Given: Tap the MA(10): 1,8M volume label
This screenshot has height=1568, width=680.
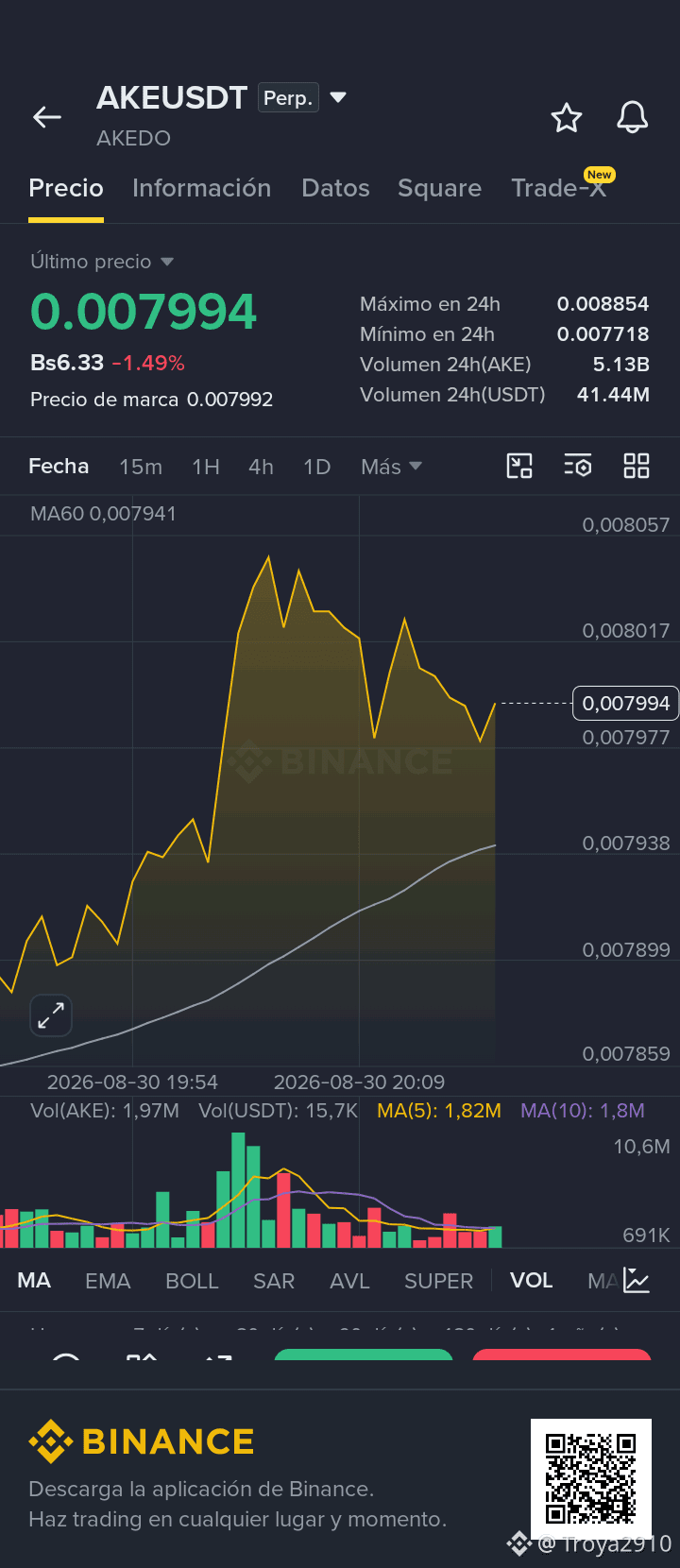Looking at the screenshot, I should coord(583,1111).
